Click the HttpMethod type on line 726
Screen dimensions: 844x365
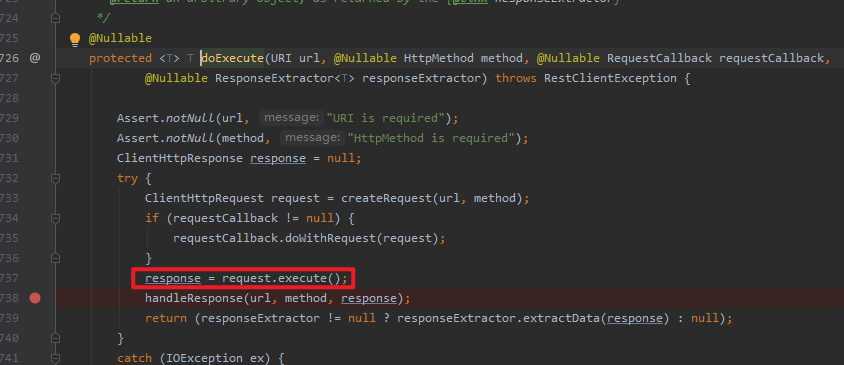click(x=439, y=58)
